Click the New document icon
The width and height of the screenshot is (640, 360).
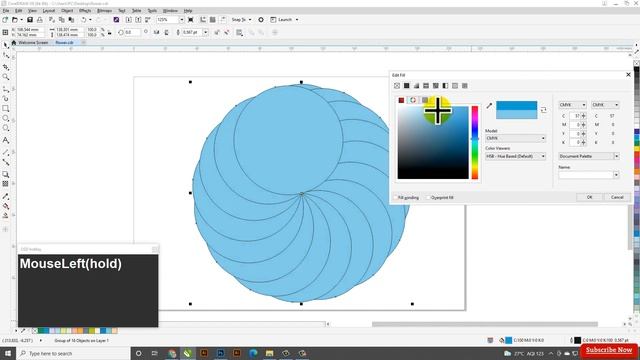pos(5,20)
